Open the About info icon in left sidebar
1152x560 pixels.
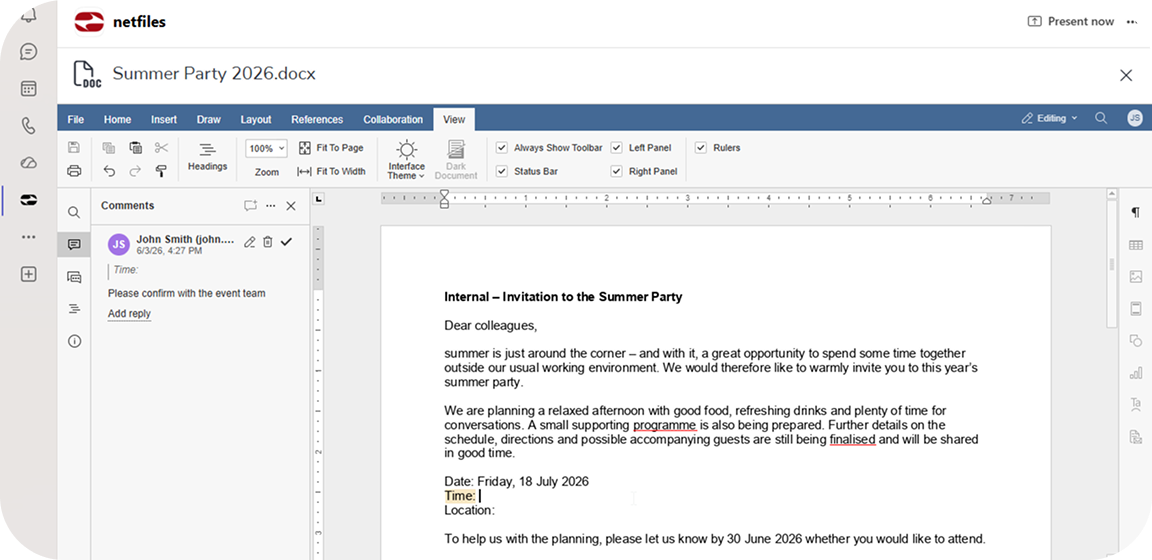coord(73,341)
